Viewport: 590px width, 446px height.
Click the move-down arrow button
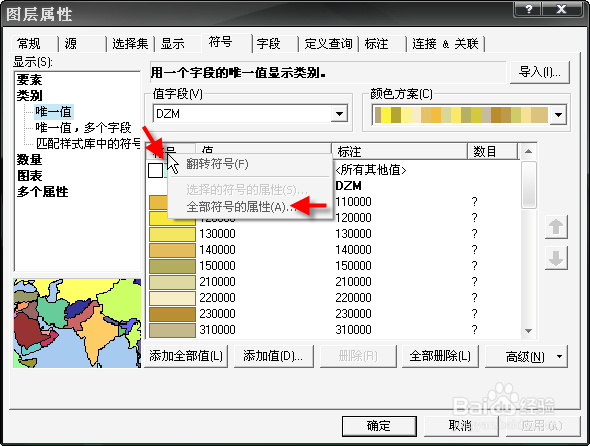point(556,258)
